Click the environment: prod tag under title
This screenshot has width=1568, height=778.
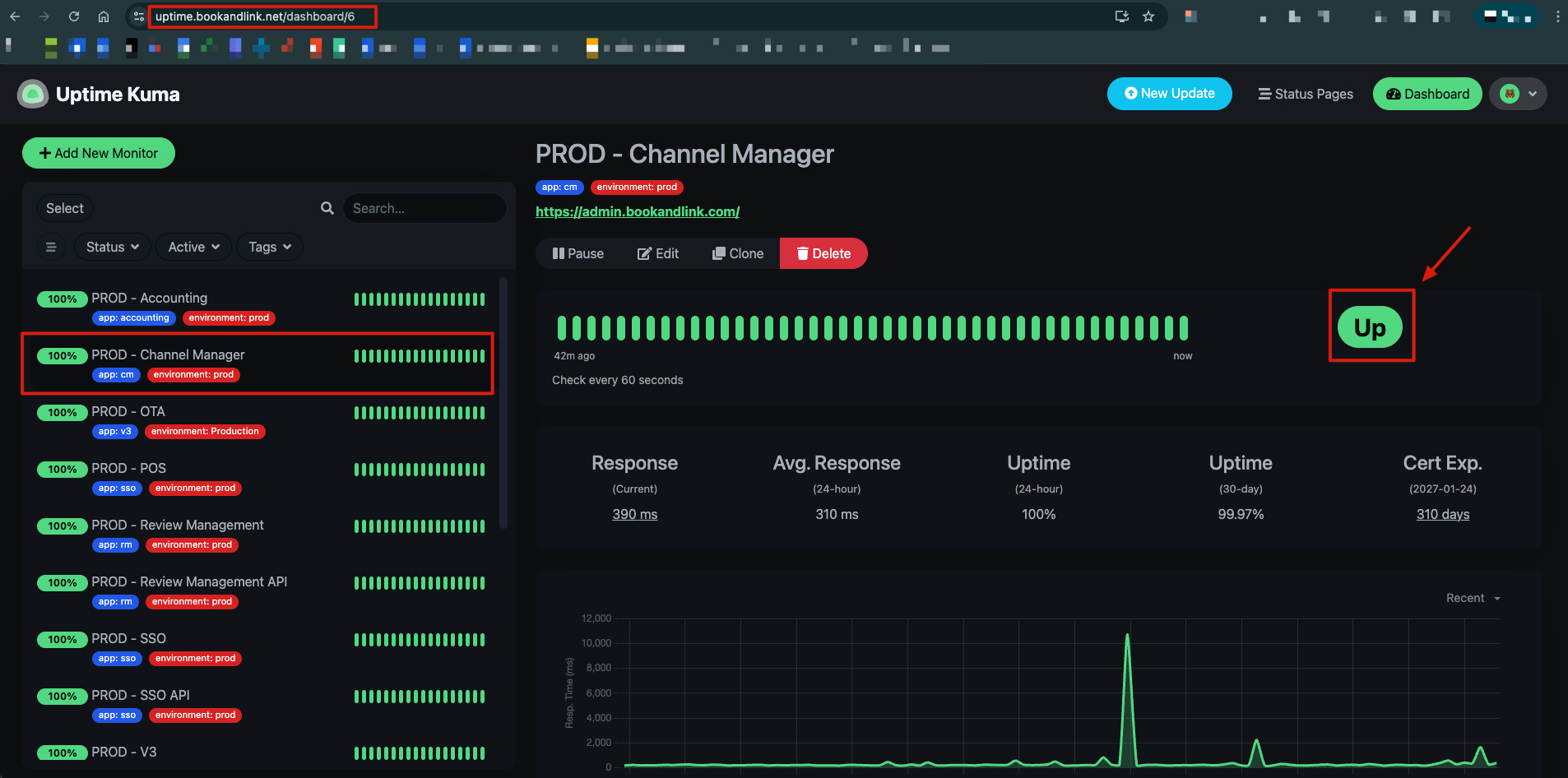coord(637,188)
